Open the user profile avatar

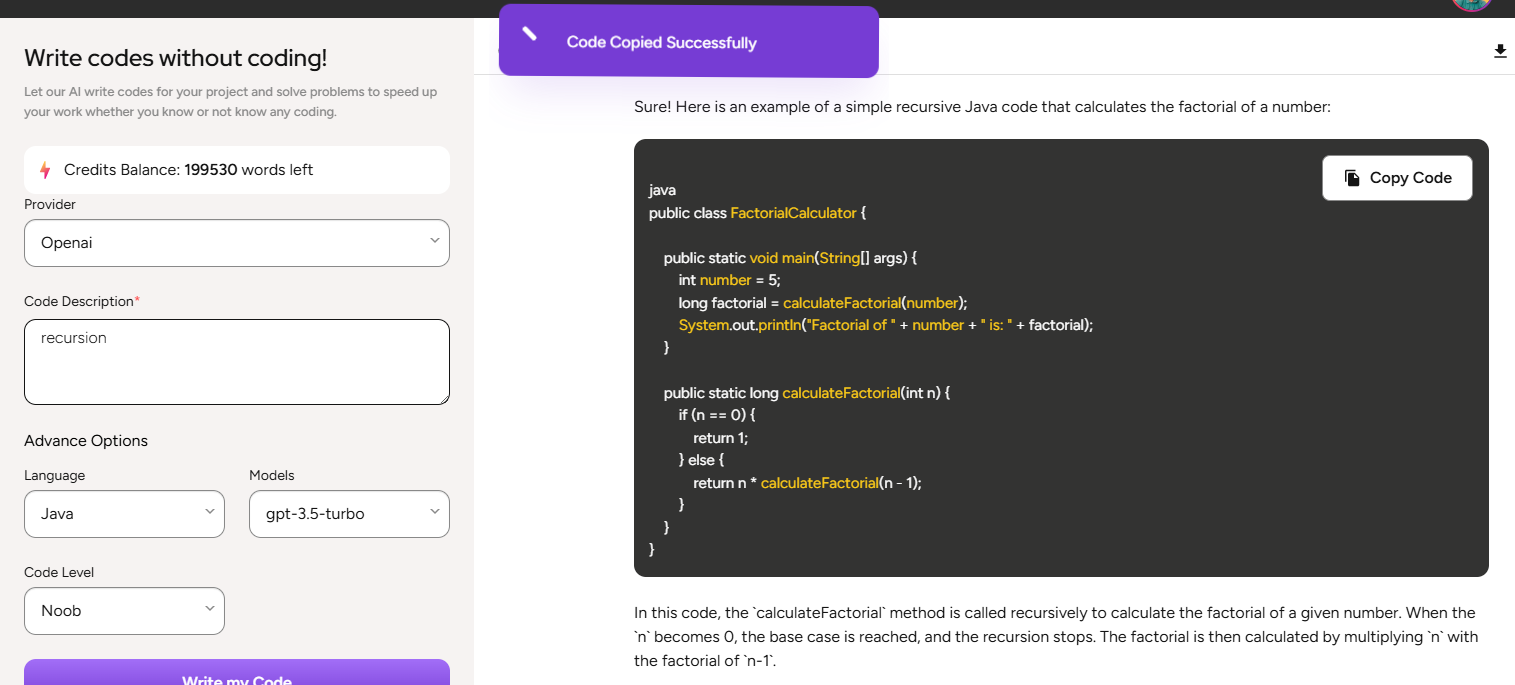pyautogui.click(x=1471, y=4)
